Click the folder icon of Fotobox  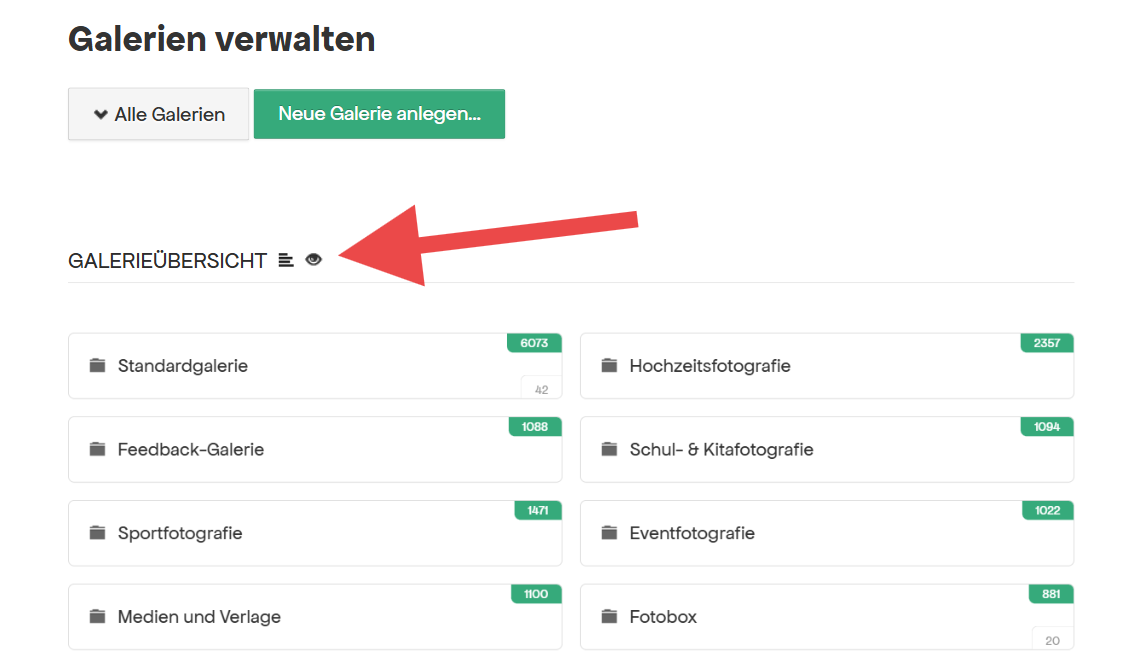click(609, 617)
